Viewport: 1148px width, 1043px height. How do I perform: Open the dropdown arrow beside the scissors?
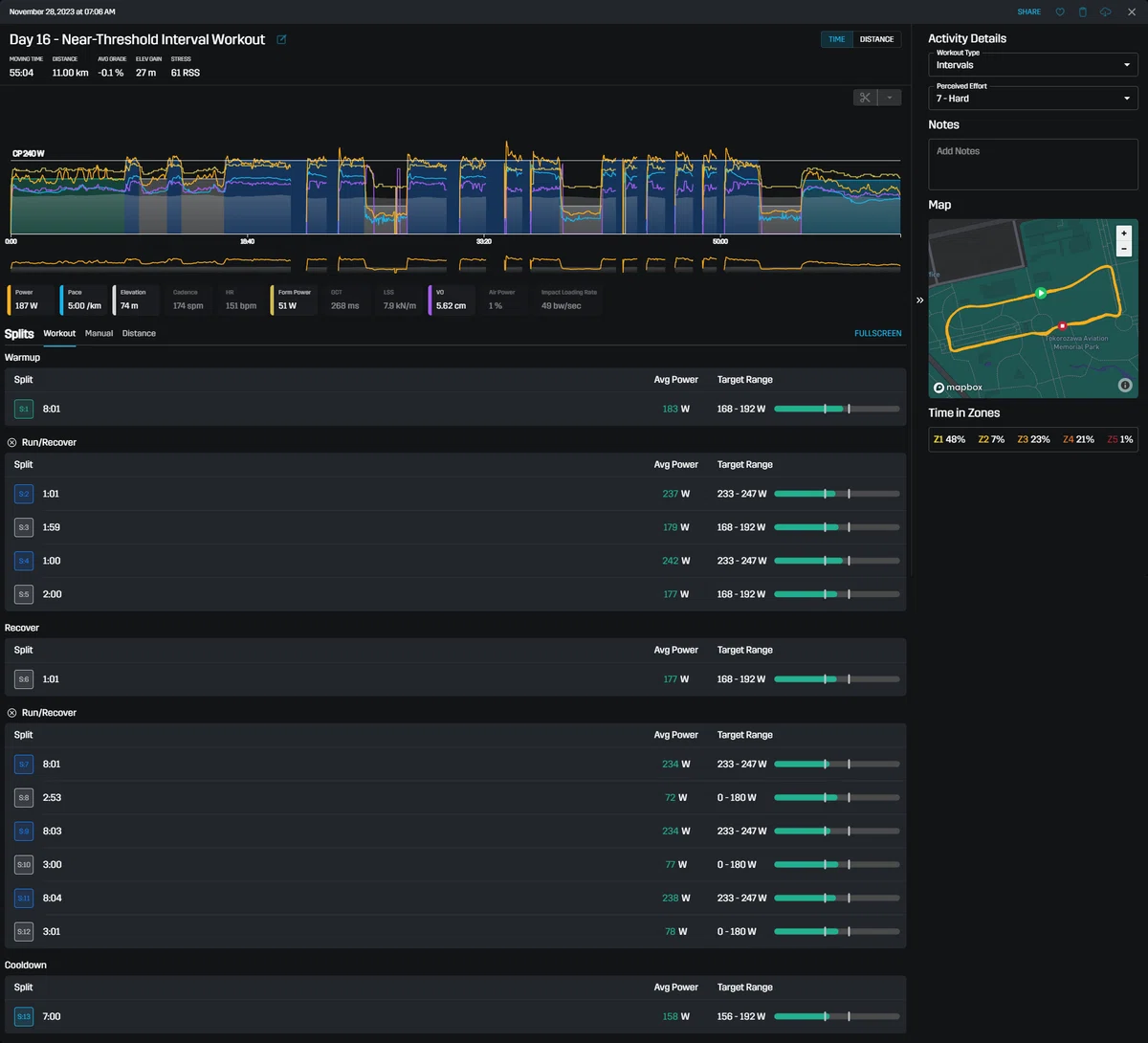890,98
